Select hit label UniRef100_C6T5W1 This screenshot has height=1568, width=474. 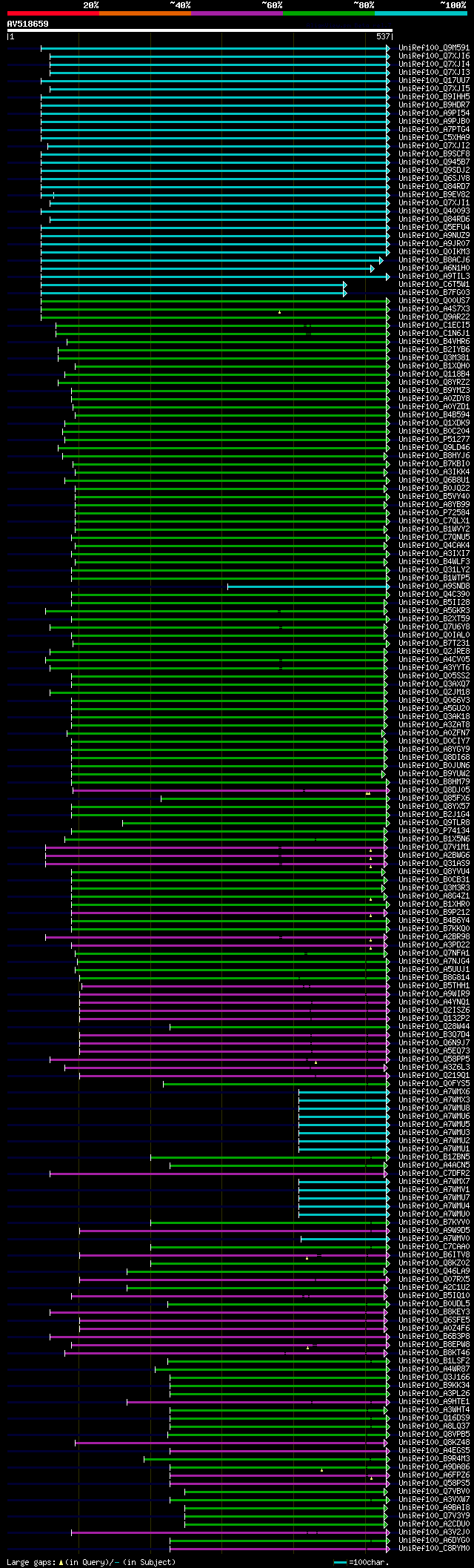pos(434,284)
